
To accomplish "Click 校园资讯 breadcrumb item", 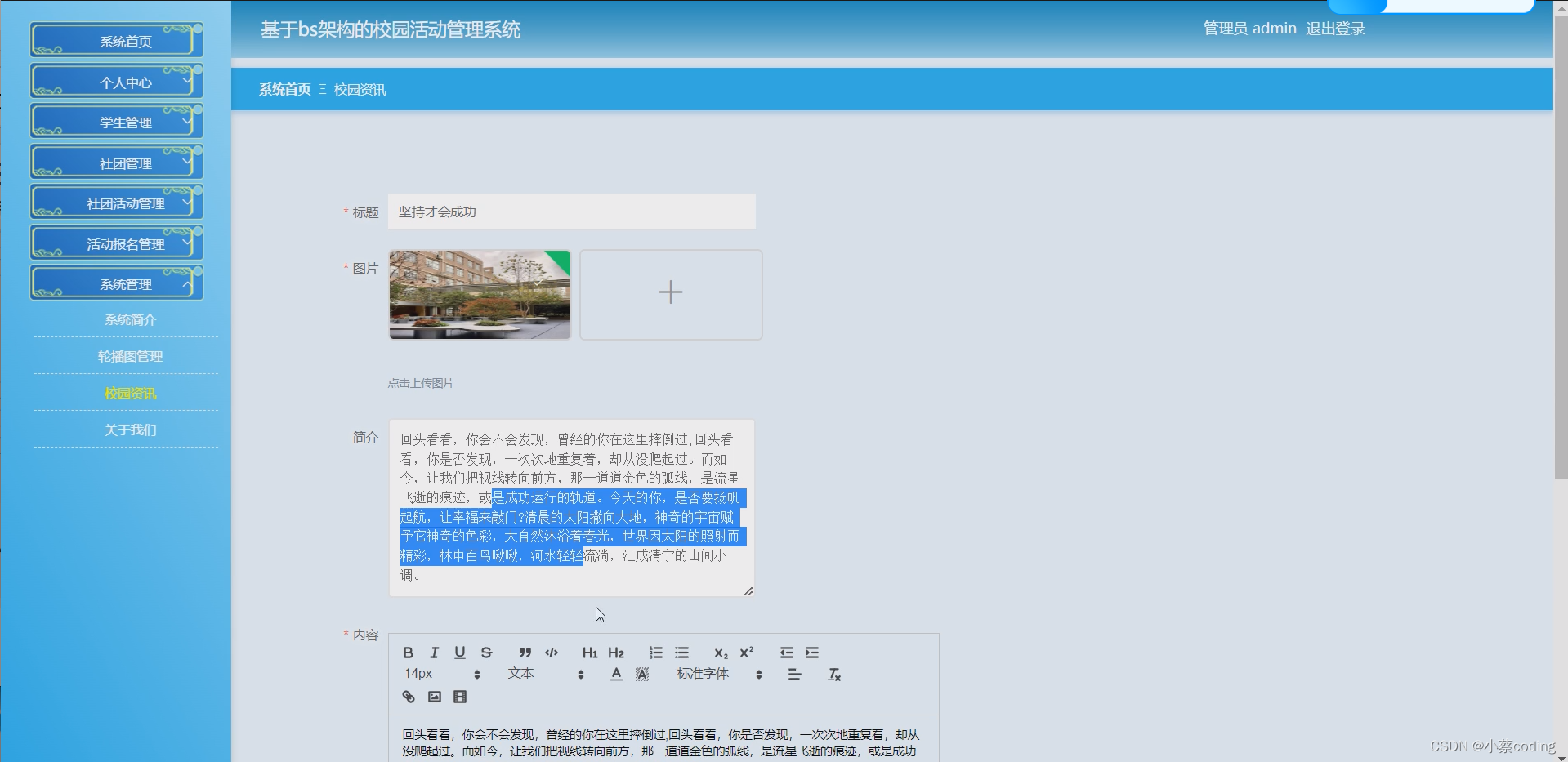I will (x=360, y=89).
